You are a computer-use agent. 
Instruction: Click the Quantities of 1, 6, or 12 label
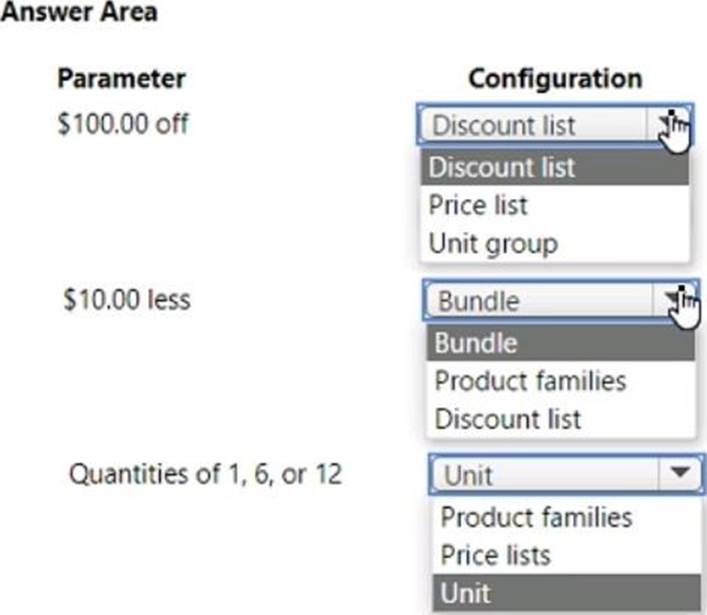pos(205,472)
